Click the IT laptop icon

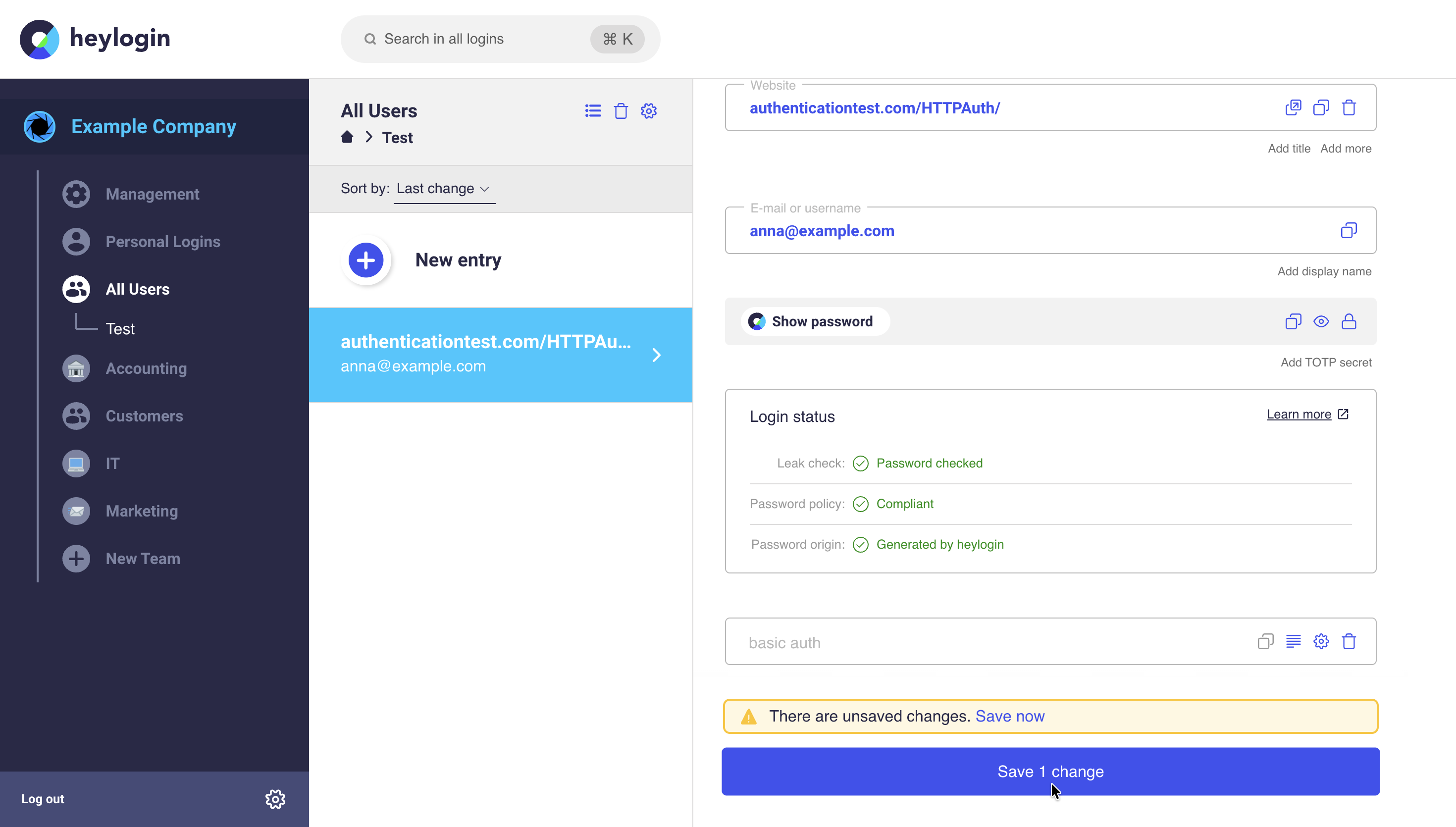(x=76, y=464)
